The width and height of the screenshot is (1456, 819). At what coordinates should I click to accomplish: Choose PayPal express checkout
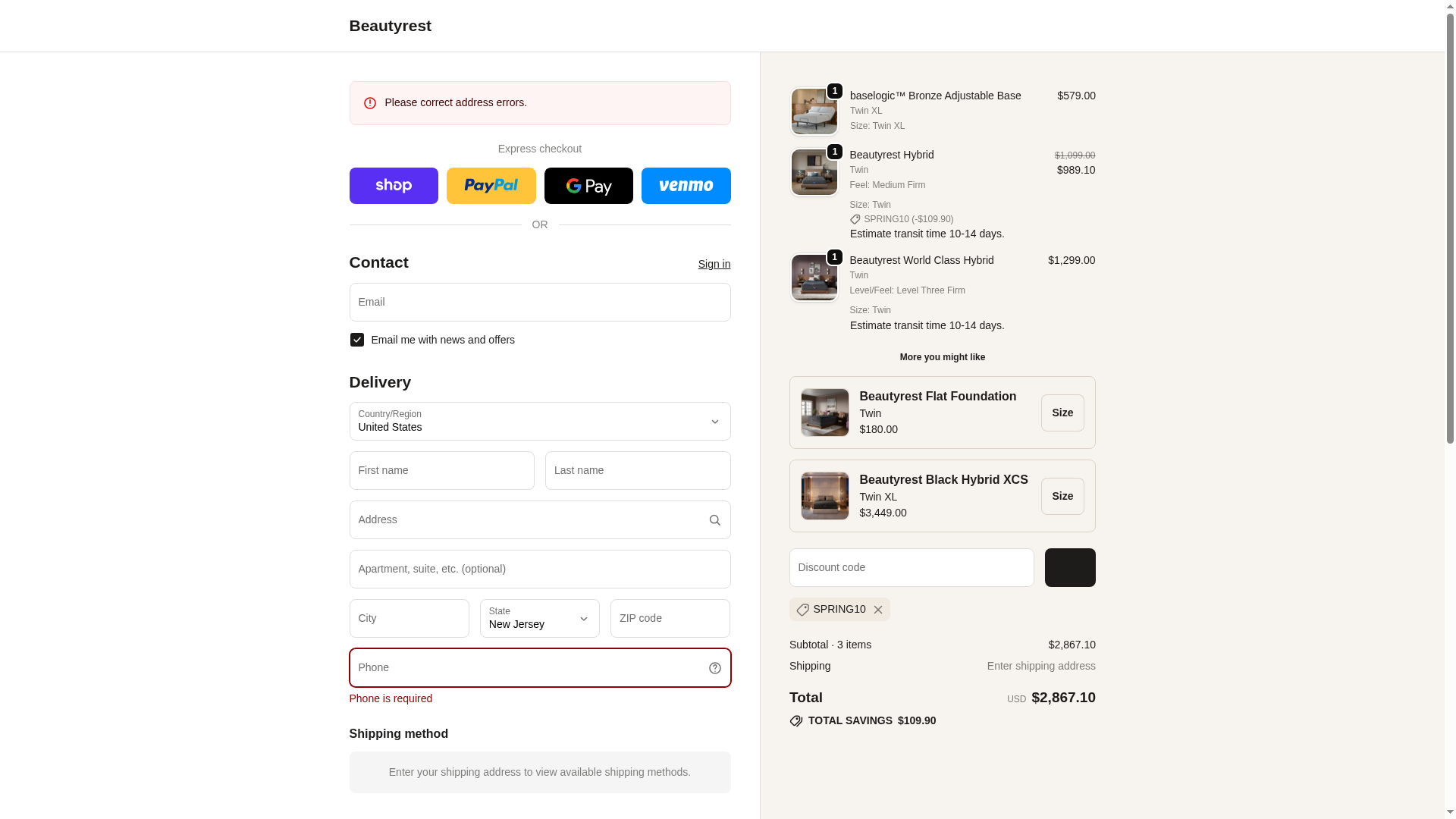(x=491, y=186)
